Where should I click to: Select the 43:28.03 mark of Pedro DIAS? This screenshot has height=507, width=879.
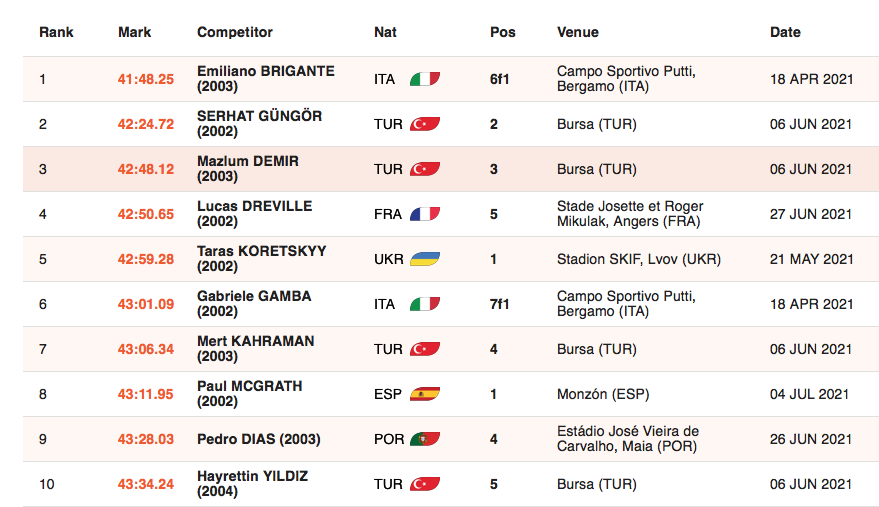click(x=146, y=439)
